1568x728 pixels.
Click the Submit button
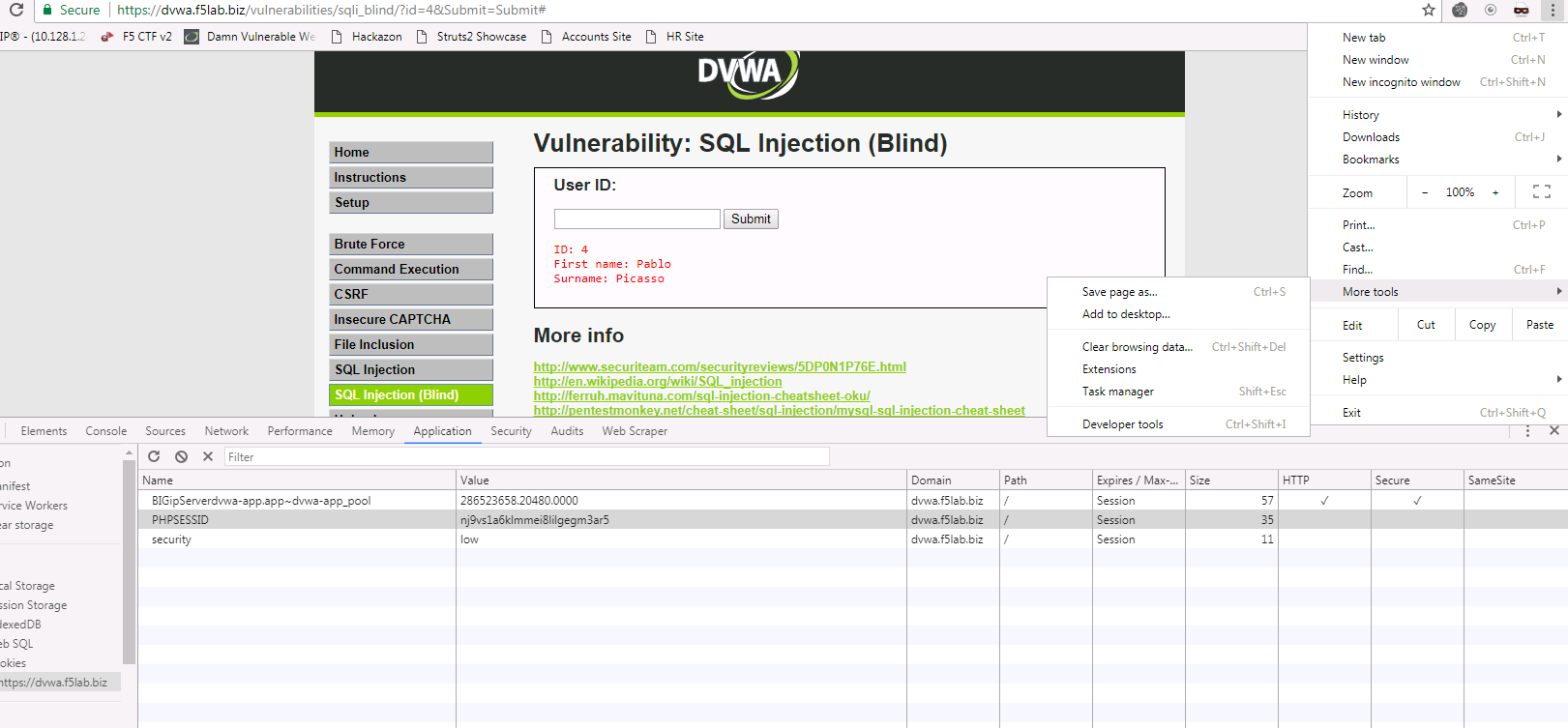pyautogui.click(x=751, y=219)
